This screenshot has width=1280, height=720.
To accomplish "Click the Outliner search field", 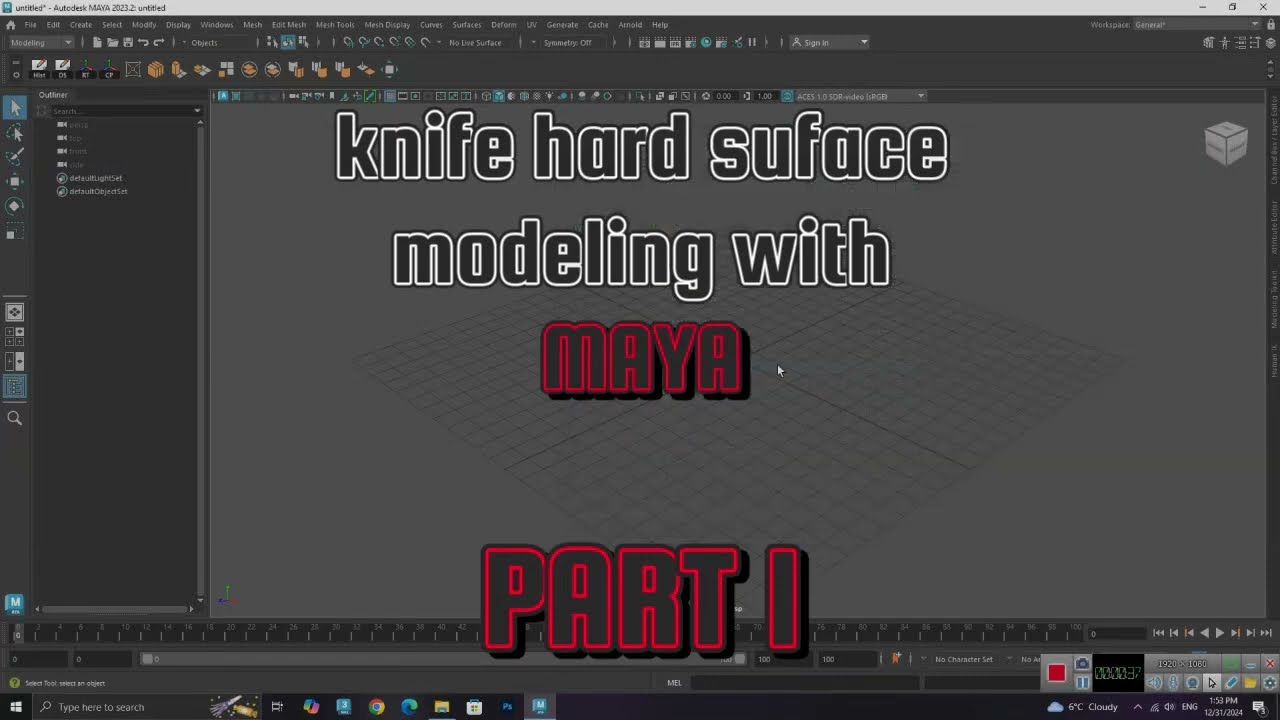I will 120,111.
